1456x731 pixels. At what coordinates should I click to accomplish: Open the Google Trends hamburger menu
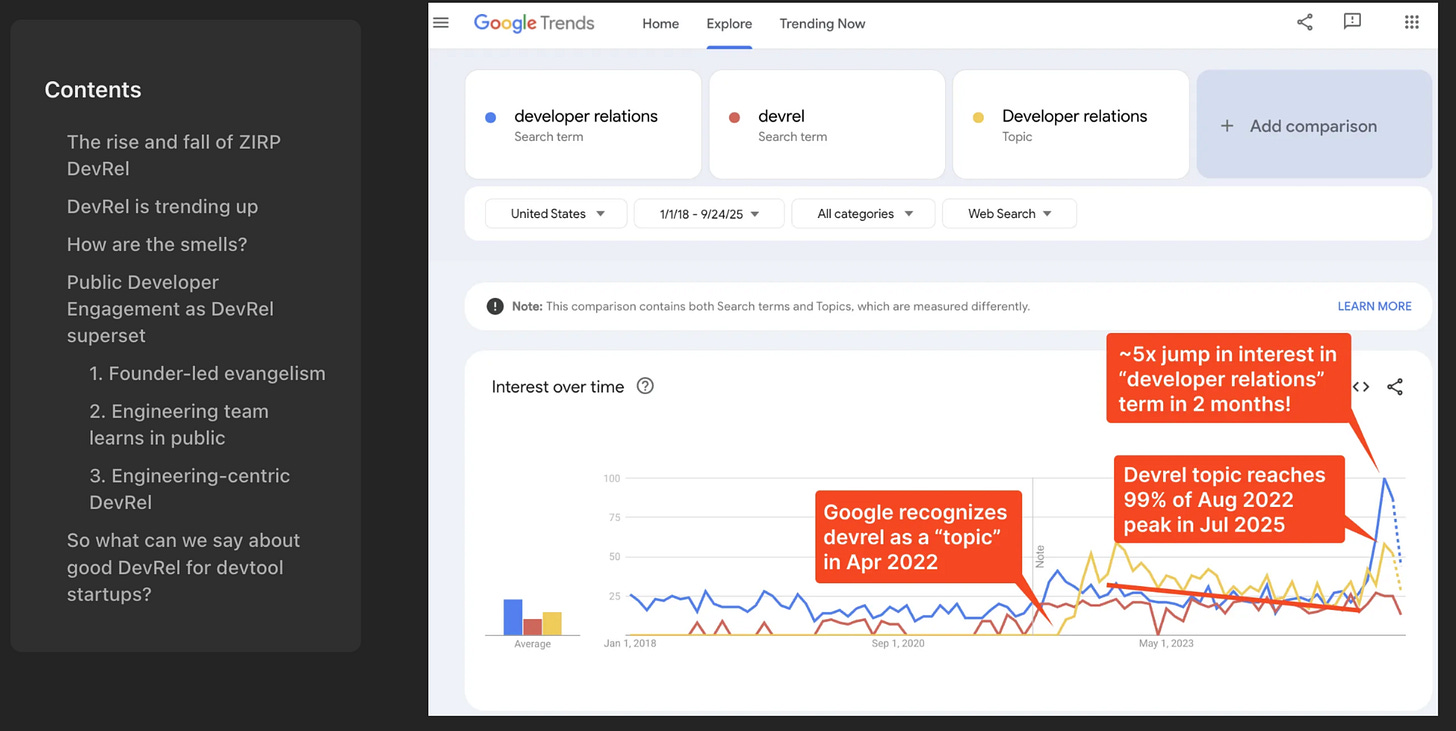tap(441, 23)
